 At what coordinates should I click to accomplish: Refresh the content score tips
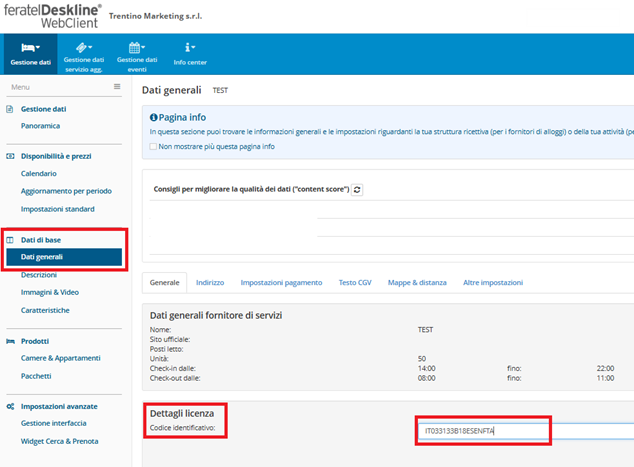357,190
